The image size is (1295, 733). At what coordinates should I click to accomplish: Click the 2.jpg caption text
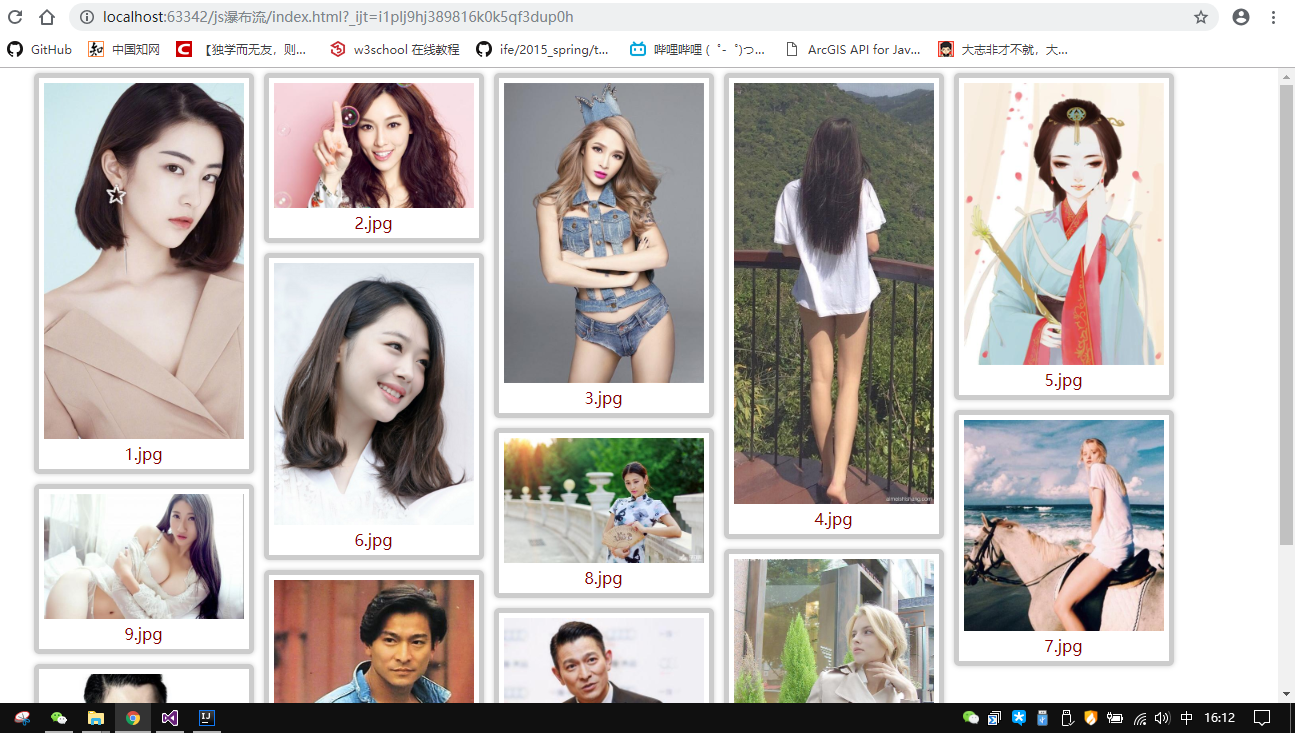(374, 223)
